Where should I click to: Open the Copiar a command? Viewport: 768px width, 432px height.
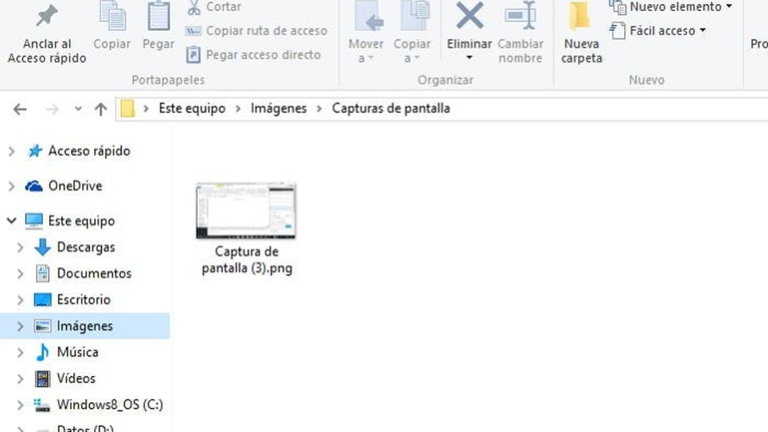pyautogui.click(x=412, y=32)
